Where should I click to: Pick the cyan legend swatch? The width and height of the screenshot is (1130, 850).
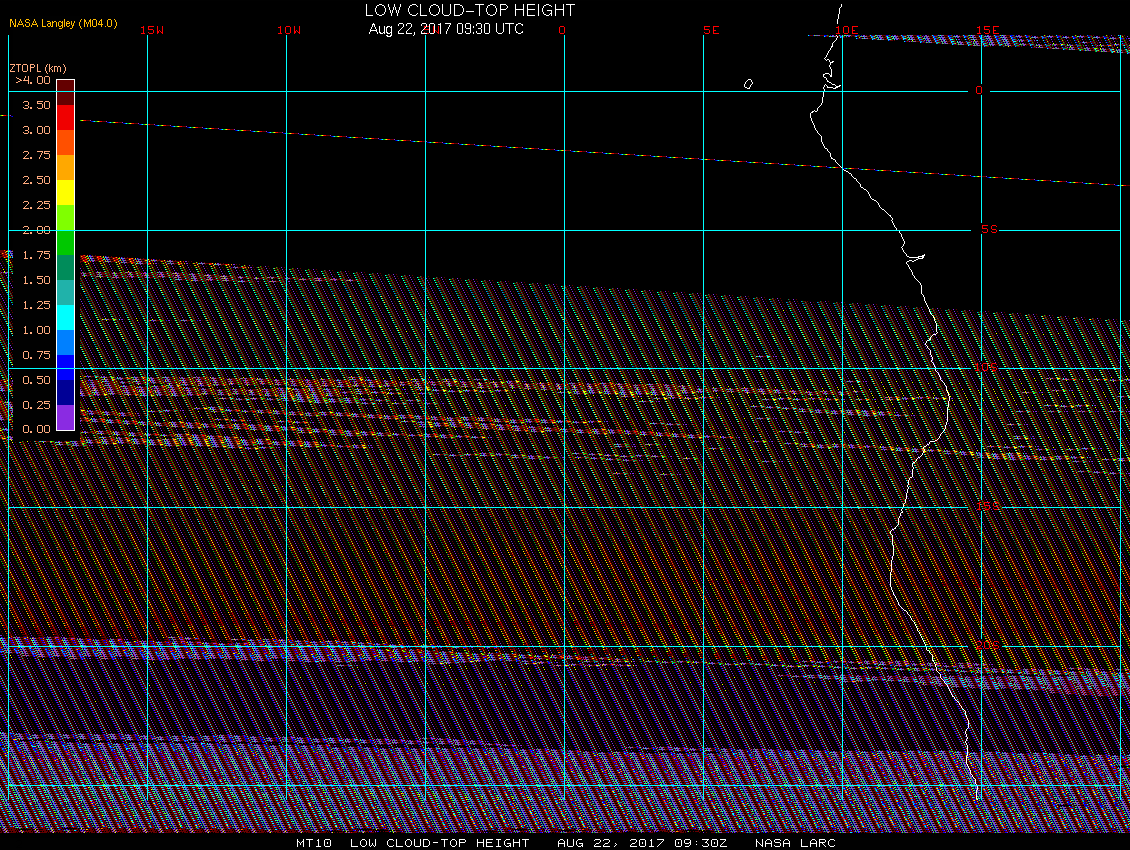point(66,317)
